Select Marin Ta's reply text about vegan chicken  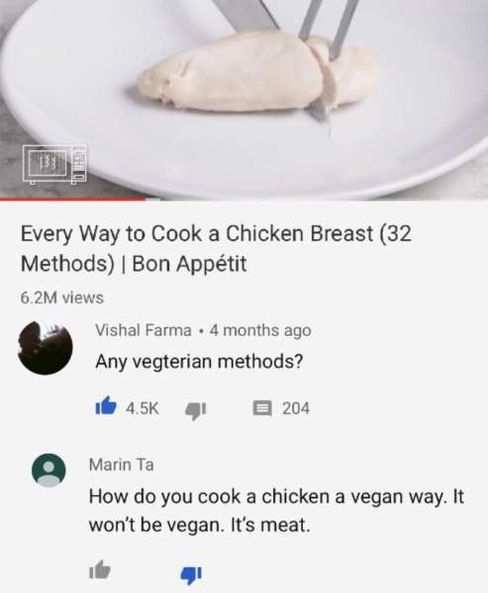pyautogui.click(x=277, y=511)
